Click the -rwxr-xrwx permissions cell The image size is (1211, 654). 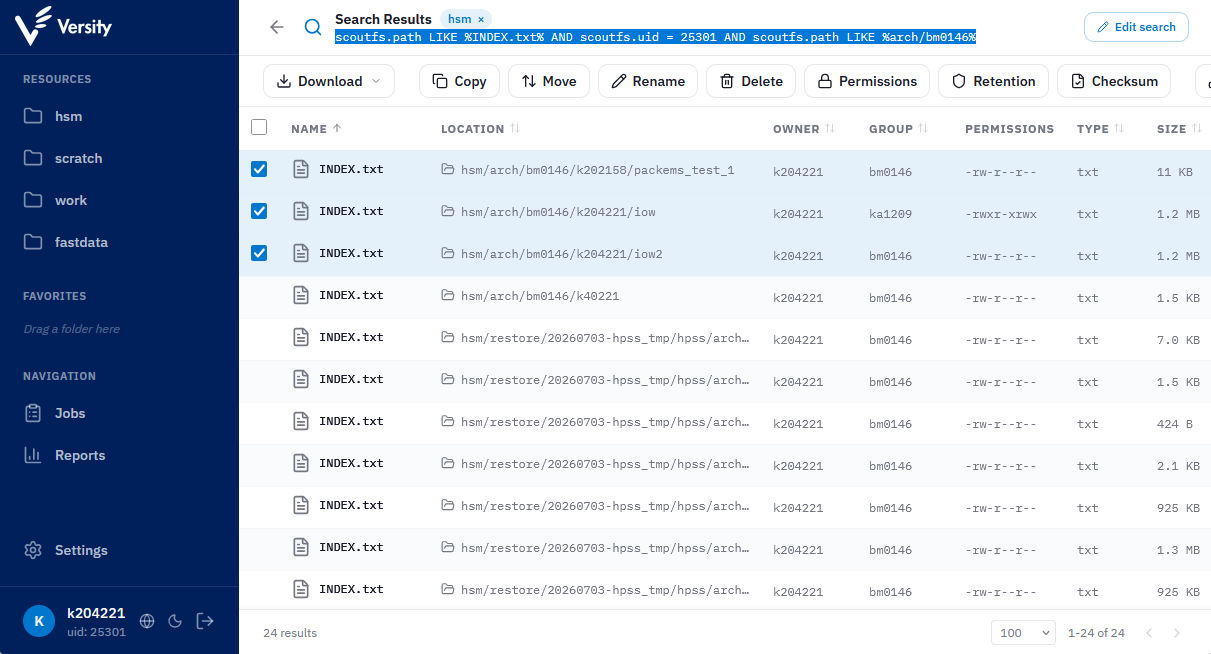click(x=1000, y=214)
